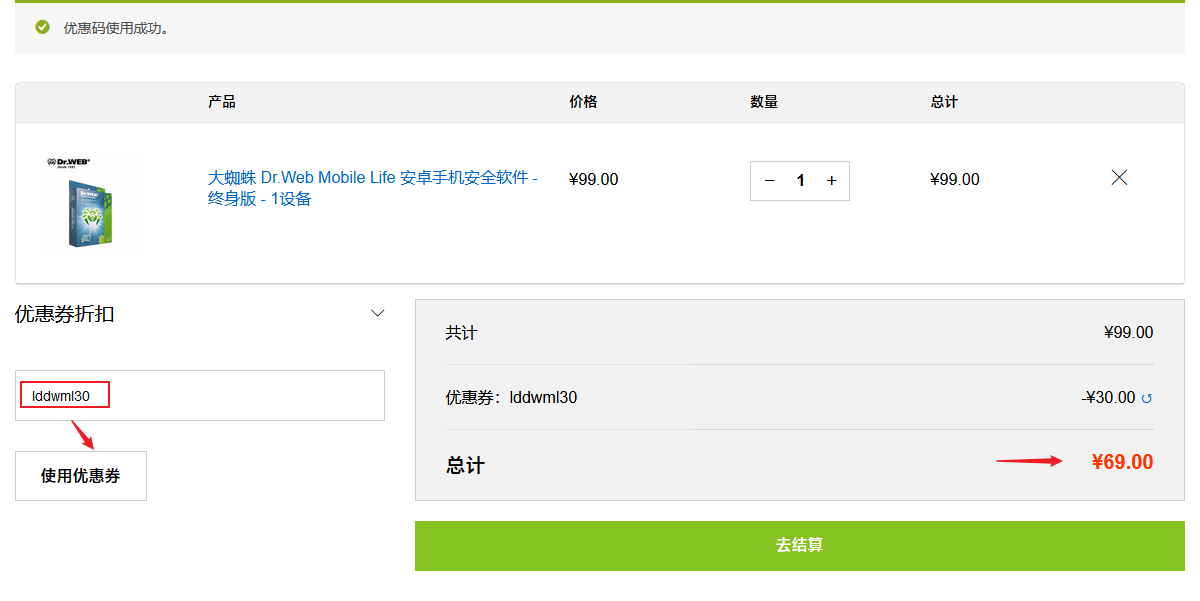Click the quantity value showing 1
The height and width of the screenshot is (601, 1200).
(800, 180)
